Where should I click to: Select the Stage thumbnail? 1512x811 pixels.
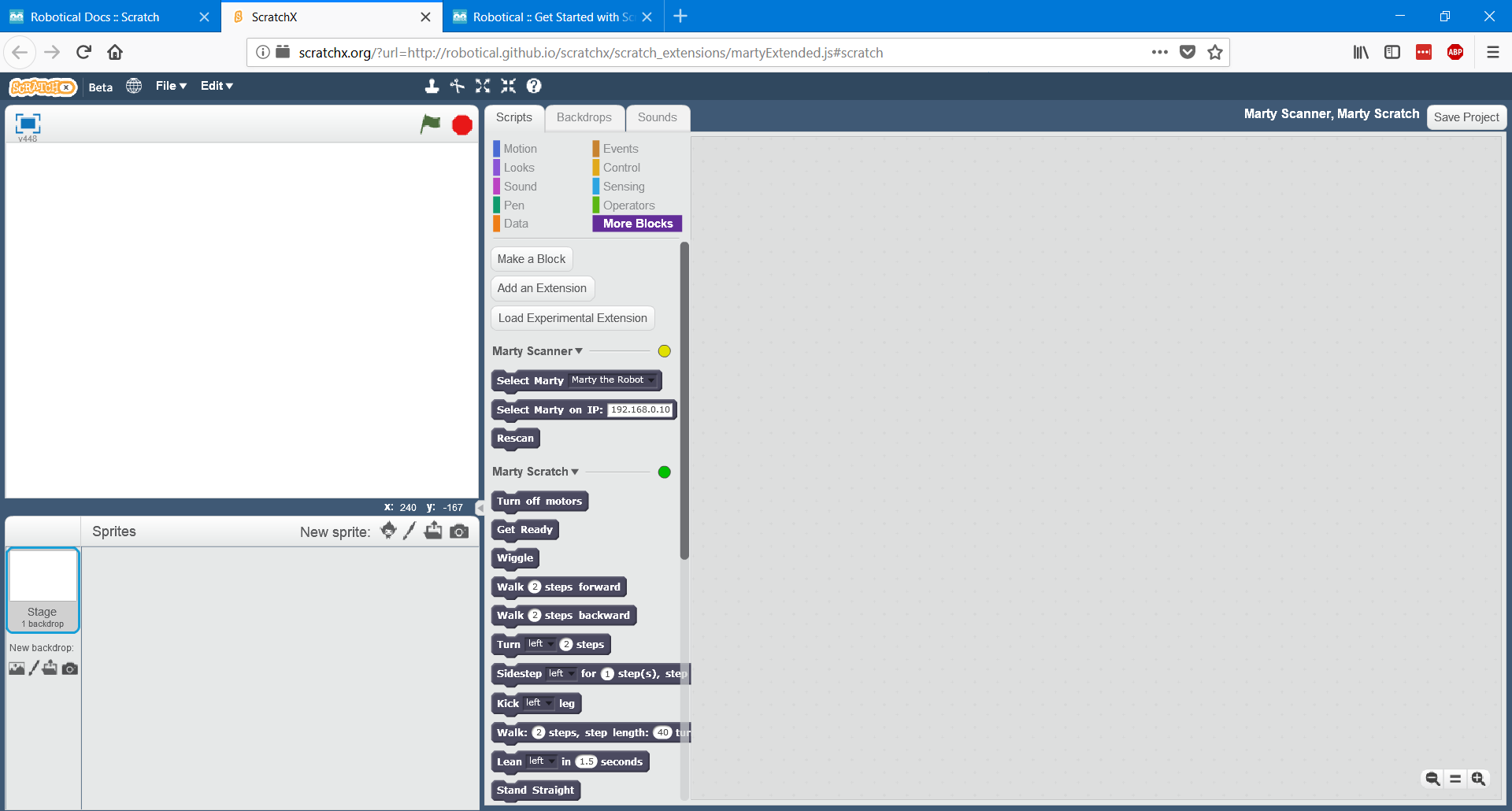coord(43,591)
